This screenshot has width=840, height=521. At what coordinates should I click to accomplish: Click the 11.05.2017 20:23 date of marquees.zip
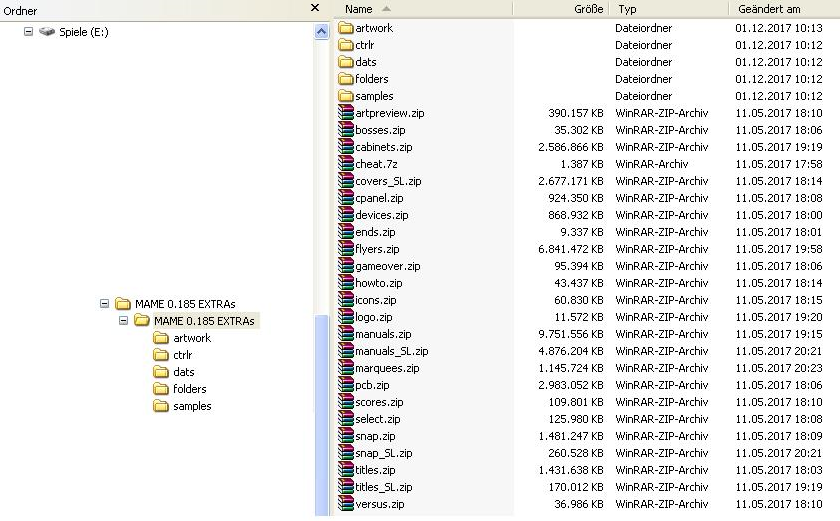point(778,368)
